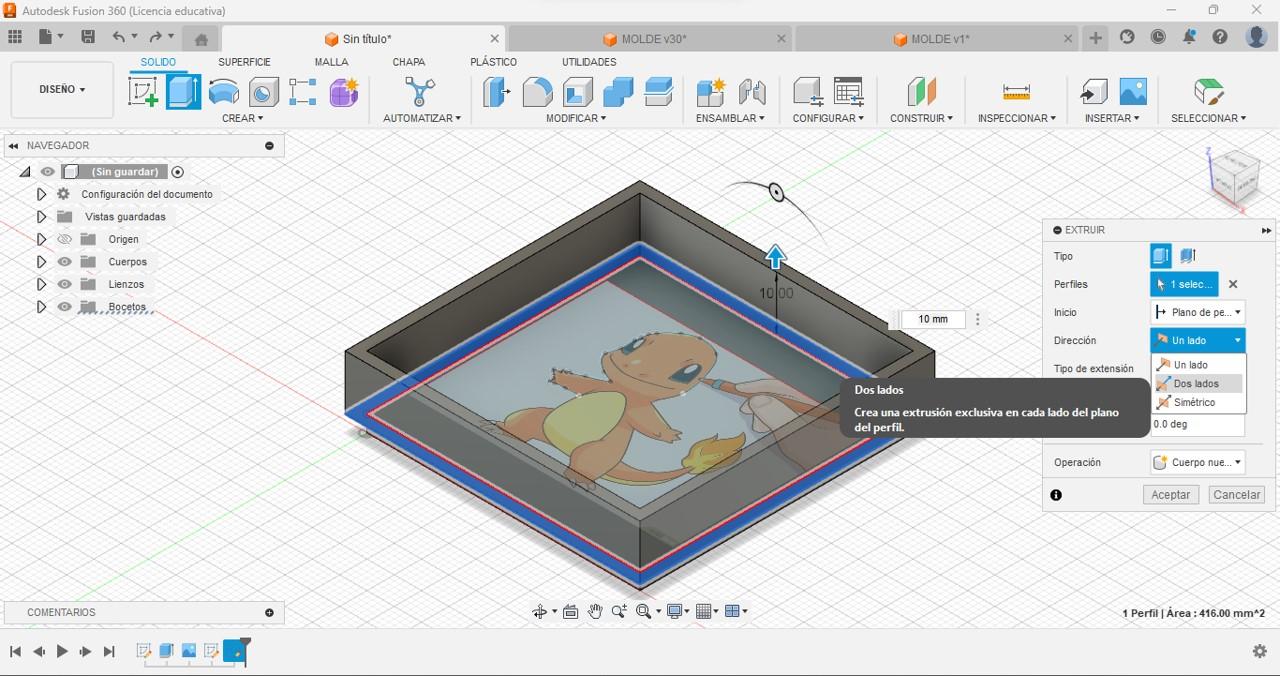Click the 0.0 deg taper angle field
Screen dimensions: 1280x676
tap(1198, 424)
